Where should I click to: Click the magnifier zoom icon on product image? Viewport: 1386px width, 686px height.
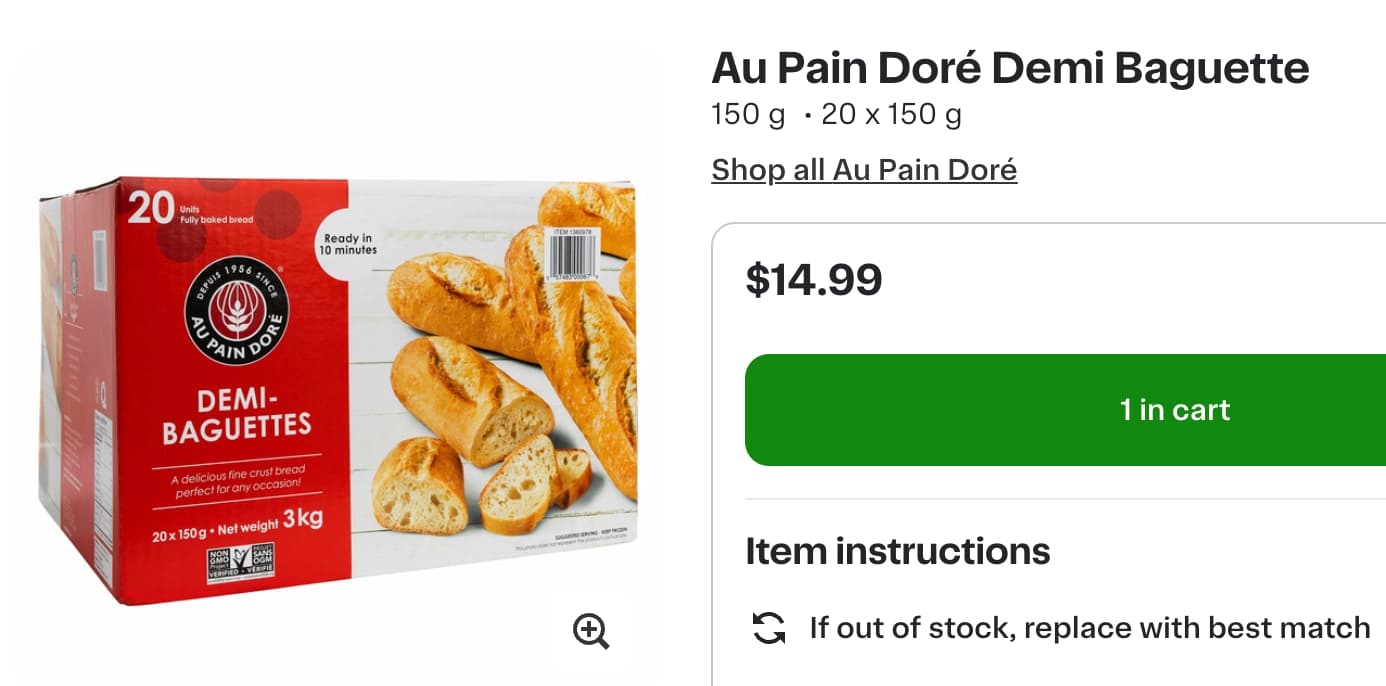point(590,631)
